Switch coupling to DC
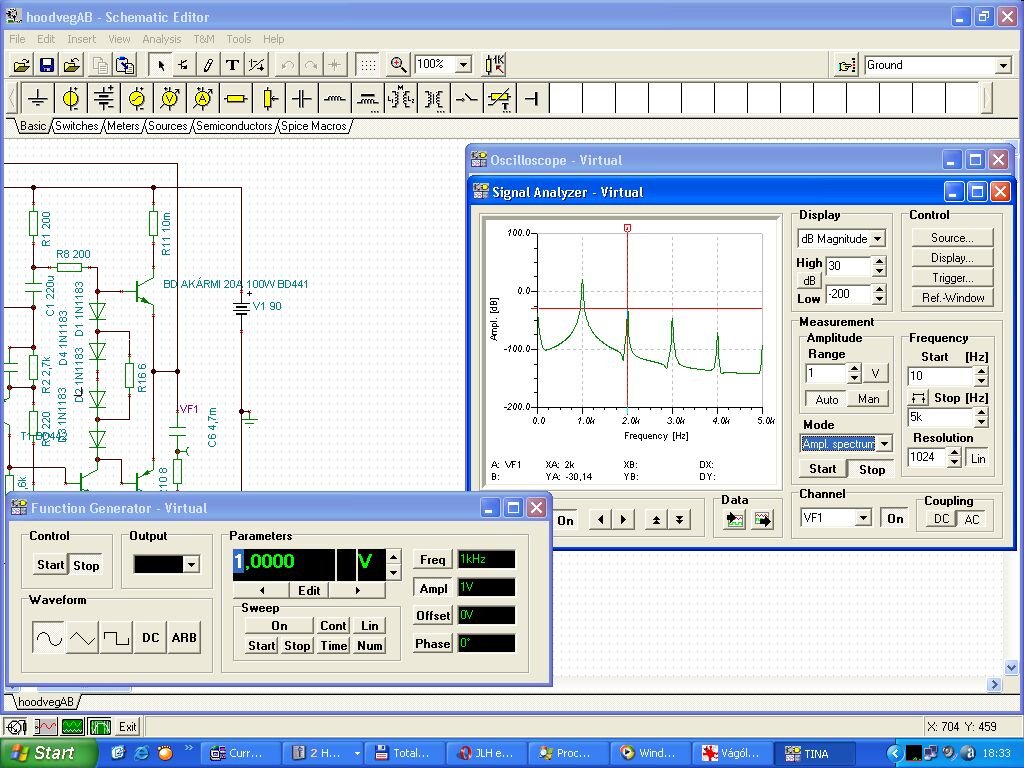Screen dimensions: 1024x768 pyautogui.click(x=941, y=519)
